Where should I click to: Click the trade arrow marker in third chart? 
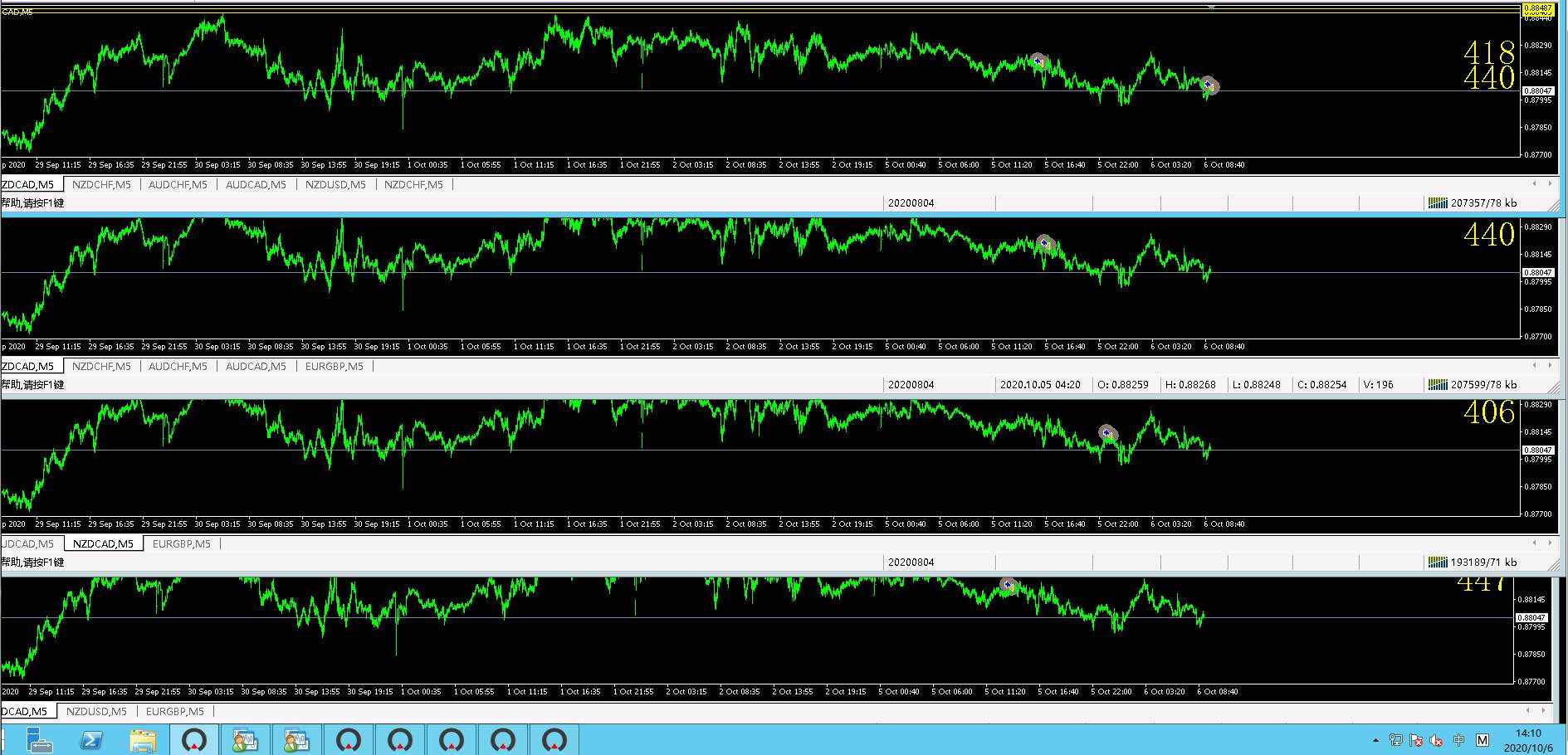[1107, 432]
